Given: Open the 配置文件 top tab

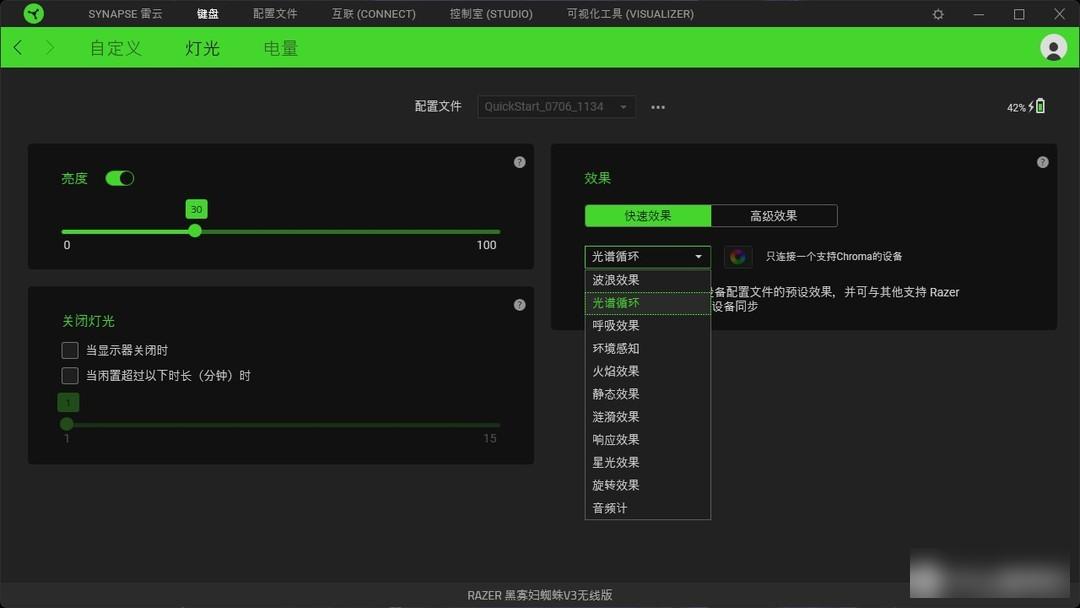Looking at the screenshot, I should pos(275,14).
